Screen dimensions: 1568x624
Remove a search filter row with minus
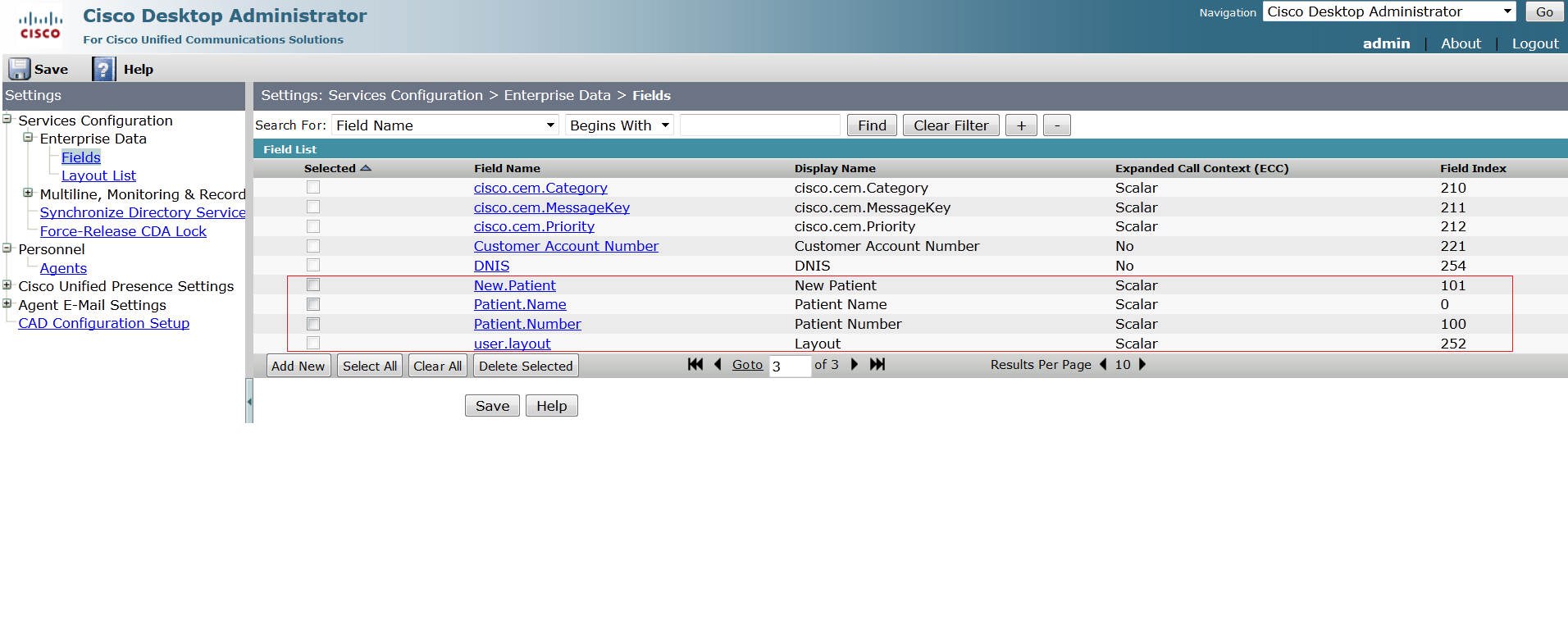pyautogui.click(x=1057, y=125)
